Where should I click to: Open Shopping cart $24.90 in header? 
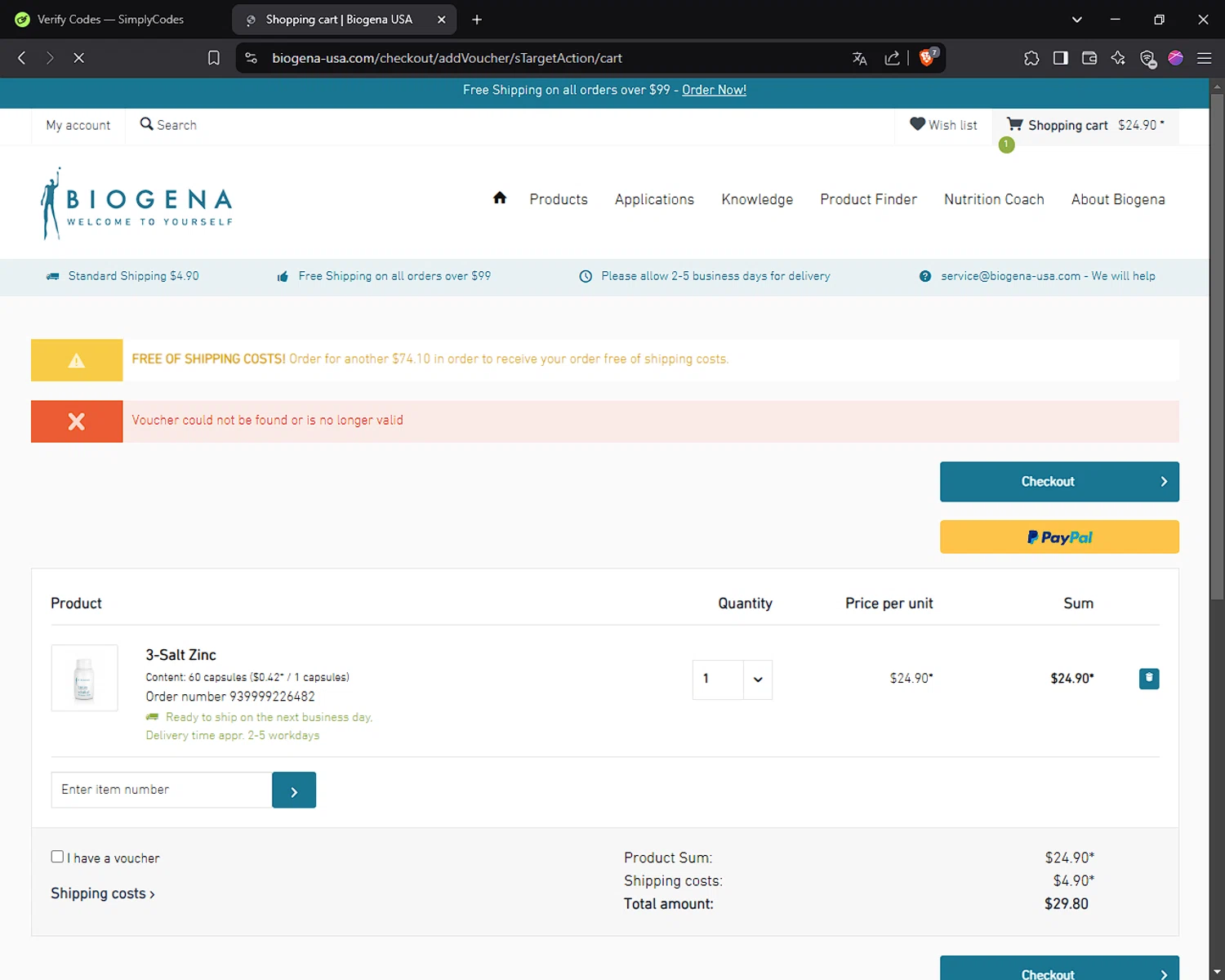pyautogui.click(x=1085, y=125)
